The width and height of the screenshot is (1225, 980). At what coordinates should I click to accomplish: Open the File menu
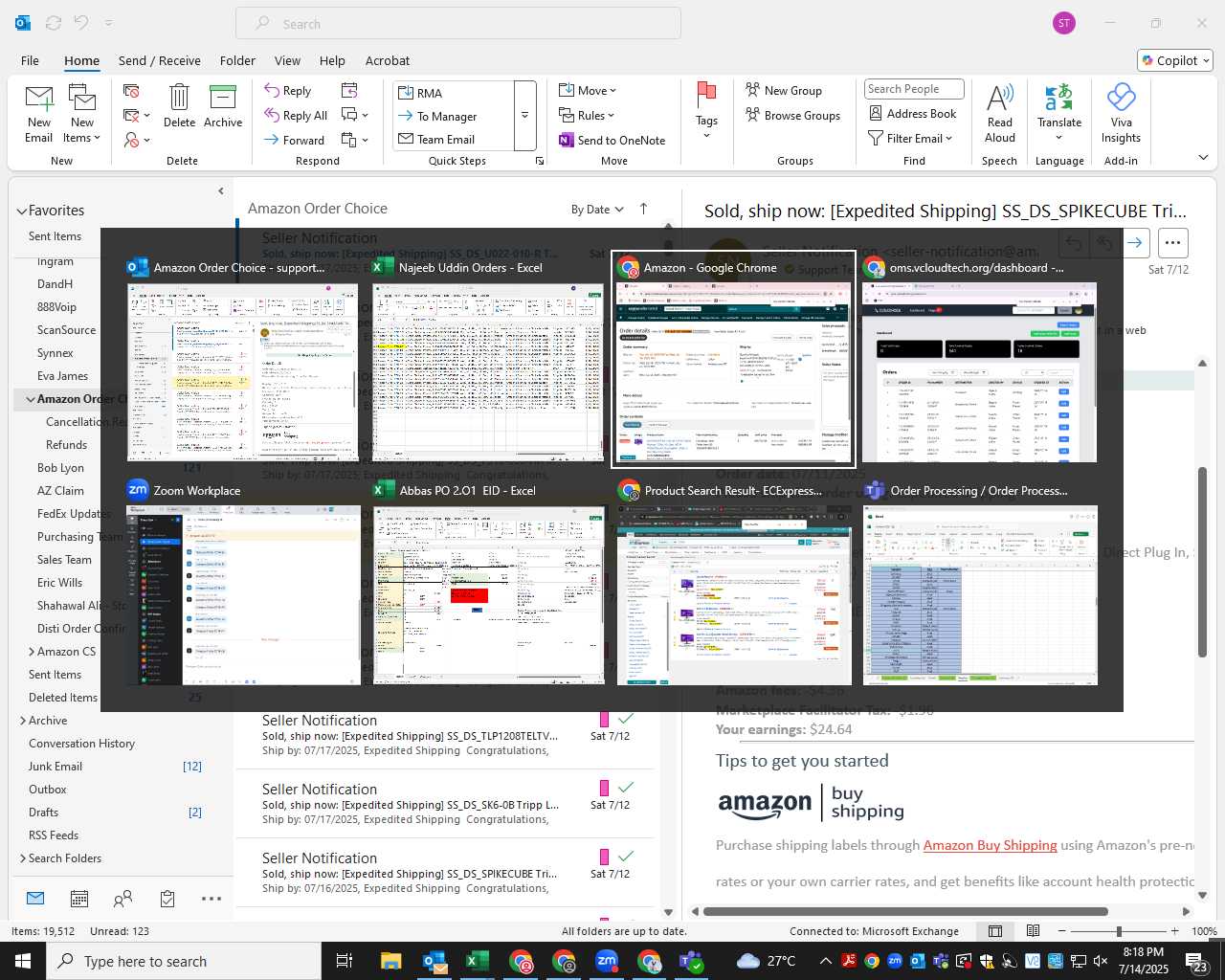pyautogui.click(x=30, y=60)
